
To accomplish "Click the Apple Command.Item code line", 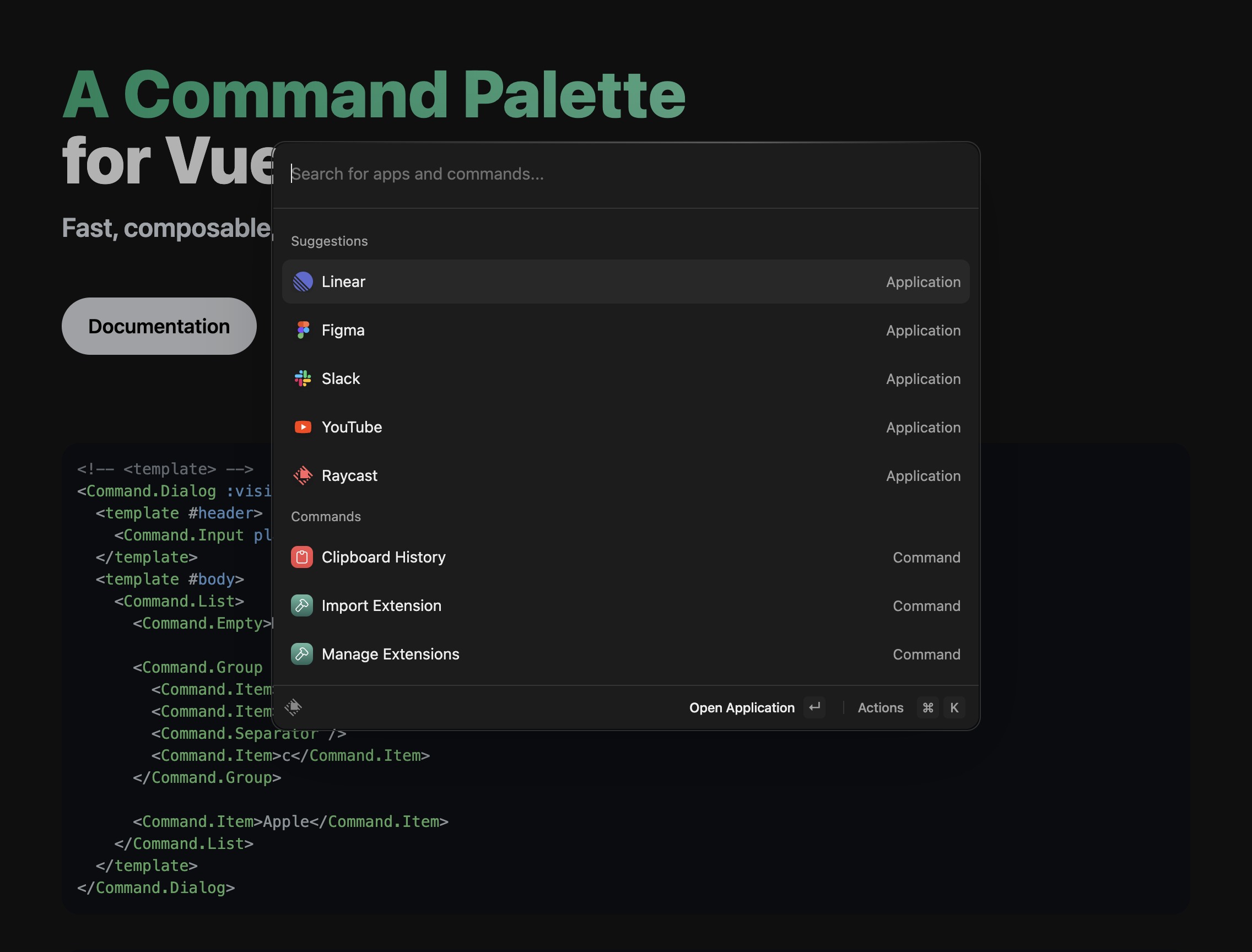I will (291, 821).
